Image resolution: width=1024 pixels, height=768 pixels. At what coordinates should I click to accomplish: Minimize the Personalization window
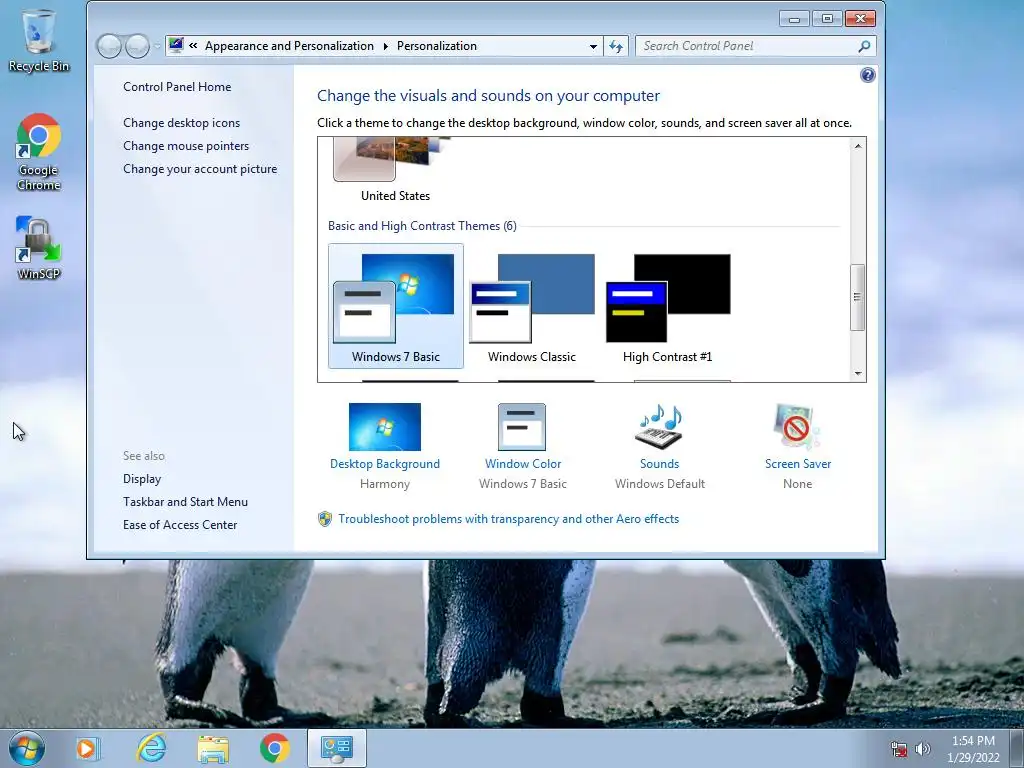coord(794,19)
